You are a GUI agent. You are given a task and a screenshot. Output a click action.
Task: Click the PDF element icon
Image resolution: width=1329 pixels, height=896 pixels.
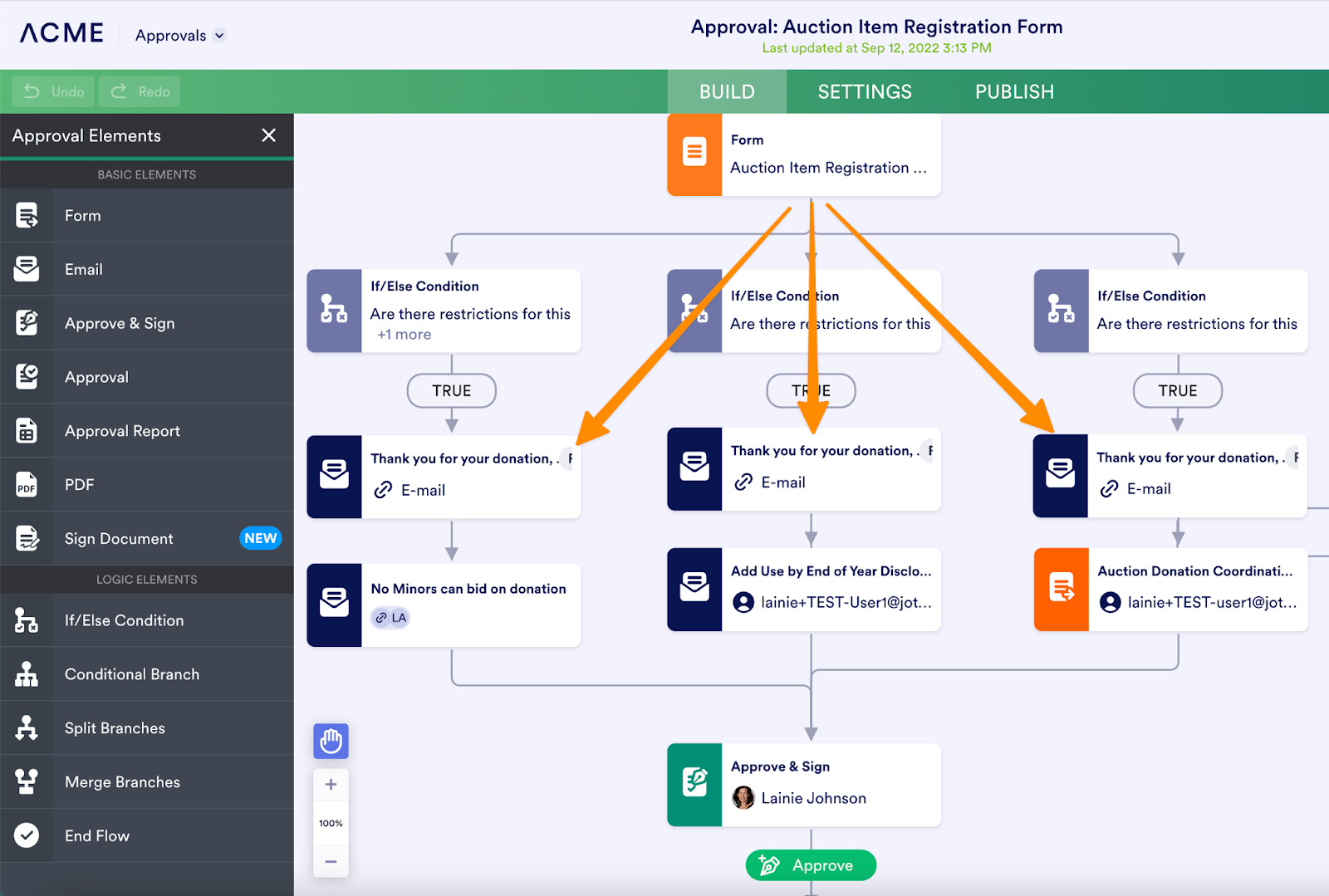coord(27,484)
